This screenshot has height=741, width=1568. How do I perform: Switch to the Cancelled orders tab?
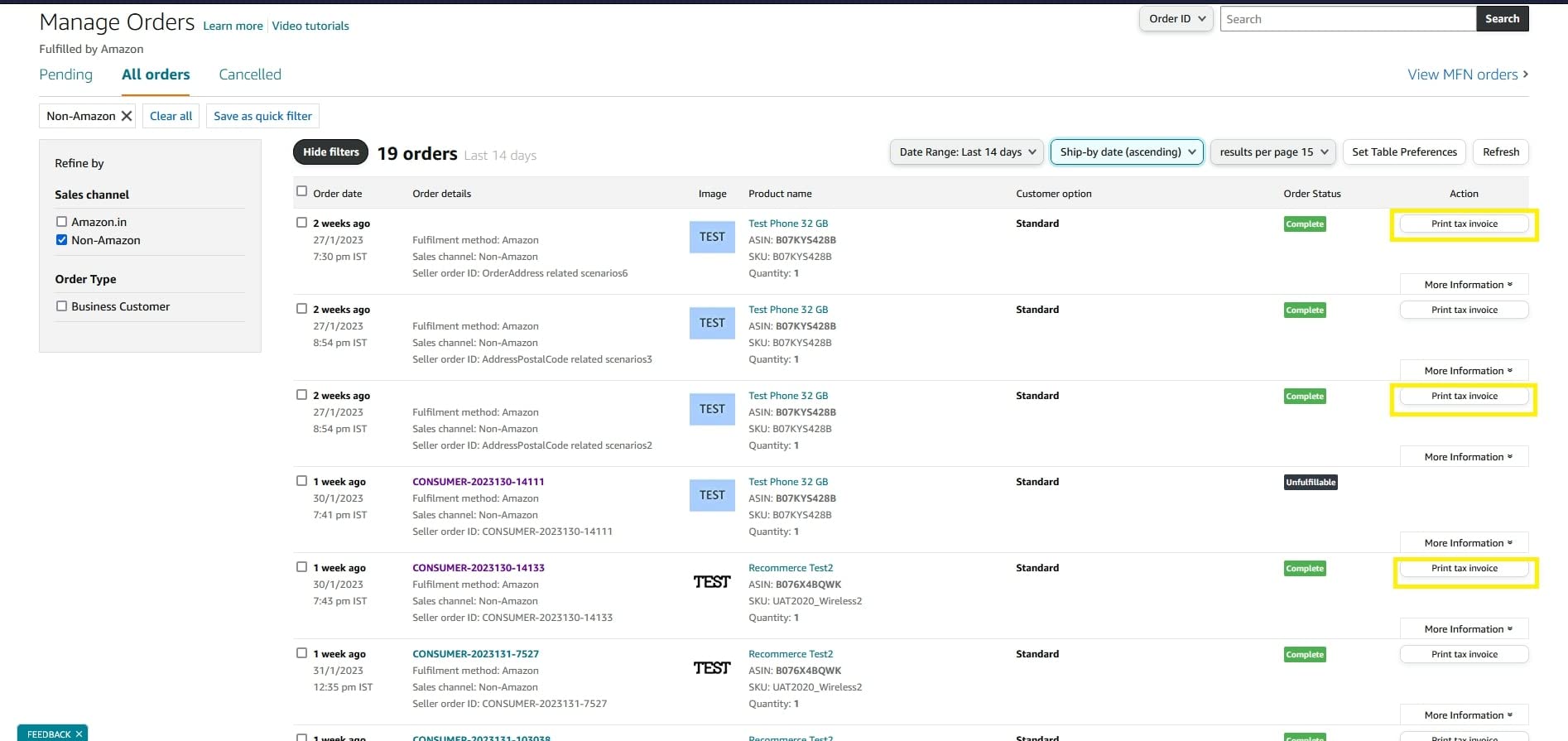pos(250,75)
